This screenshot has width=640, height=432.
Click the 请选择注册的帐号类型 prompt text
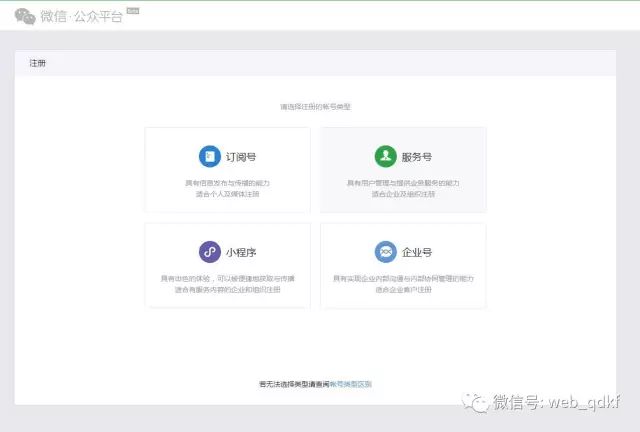click(315, 106)
